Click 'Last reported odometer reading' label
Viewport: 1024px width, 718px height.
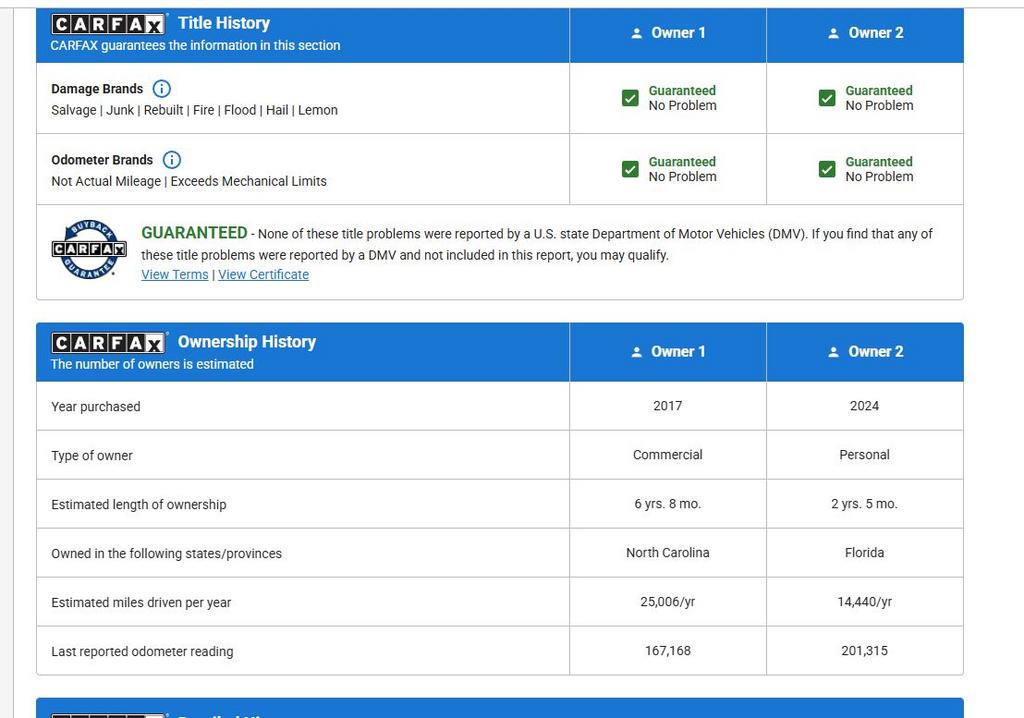click(x=142, y=651)
